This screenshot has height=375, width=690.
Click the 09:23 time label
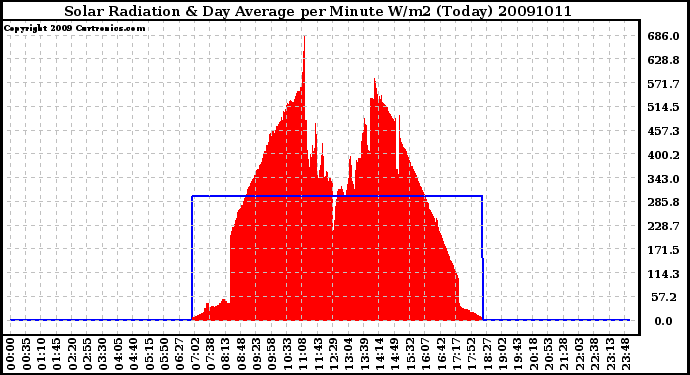(x=257, y=354)
